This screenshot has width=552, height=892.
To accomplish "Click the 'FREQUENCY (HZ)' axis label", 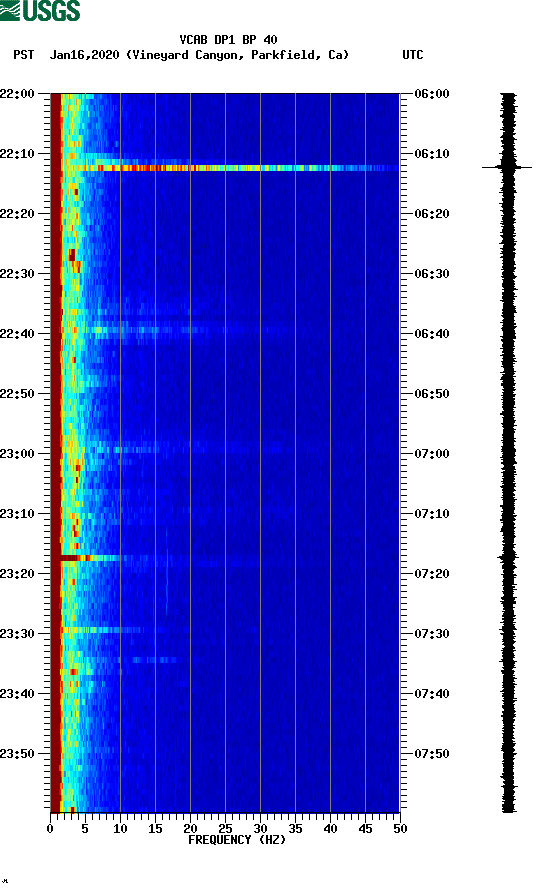I will (x=237, y=840).
